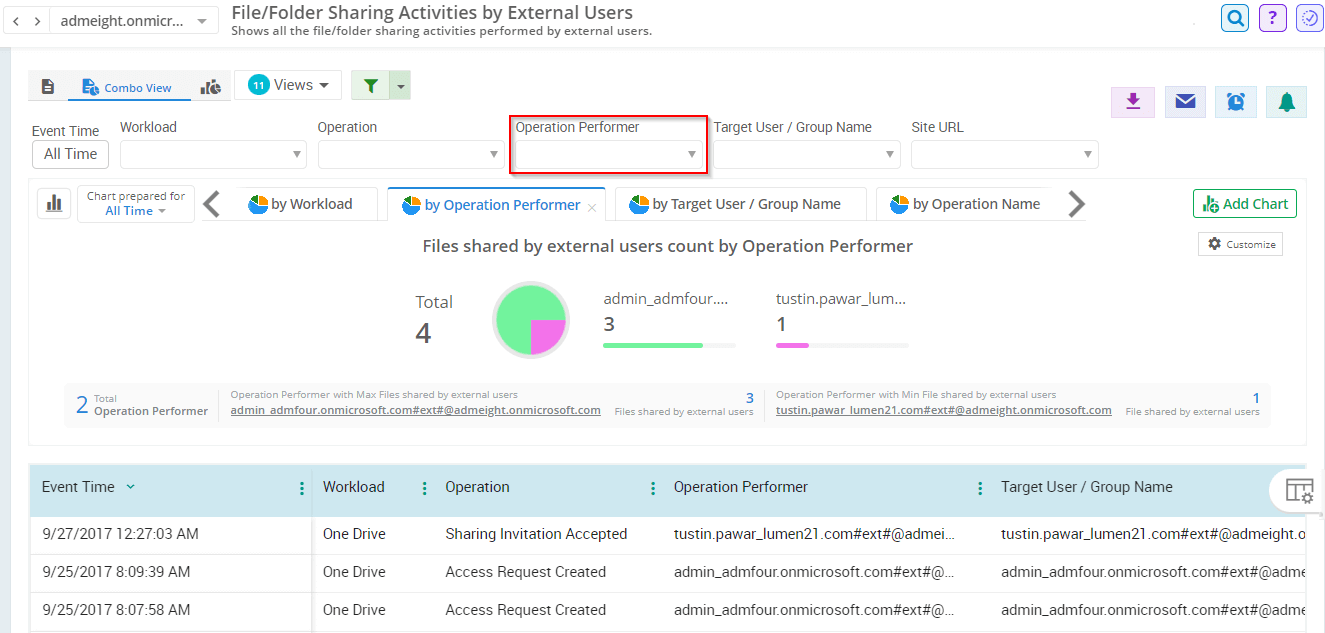The width and height of the screenshot is (1325, 633).
Task: Open the schedule report clock icon
Action: (x=1236, y=102)
